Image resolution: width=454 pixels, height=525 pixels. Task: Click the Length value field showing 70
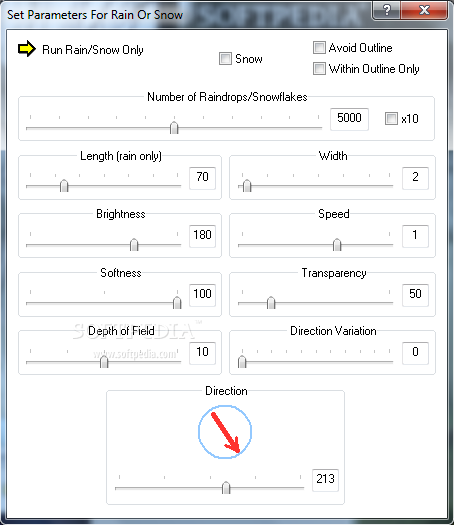pyautogui.click(x=202, y=178)
